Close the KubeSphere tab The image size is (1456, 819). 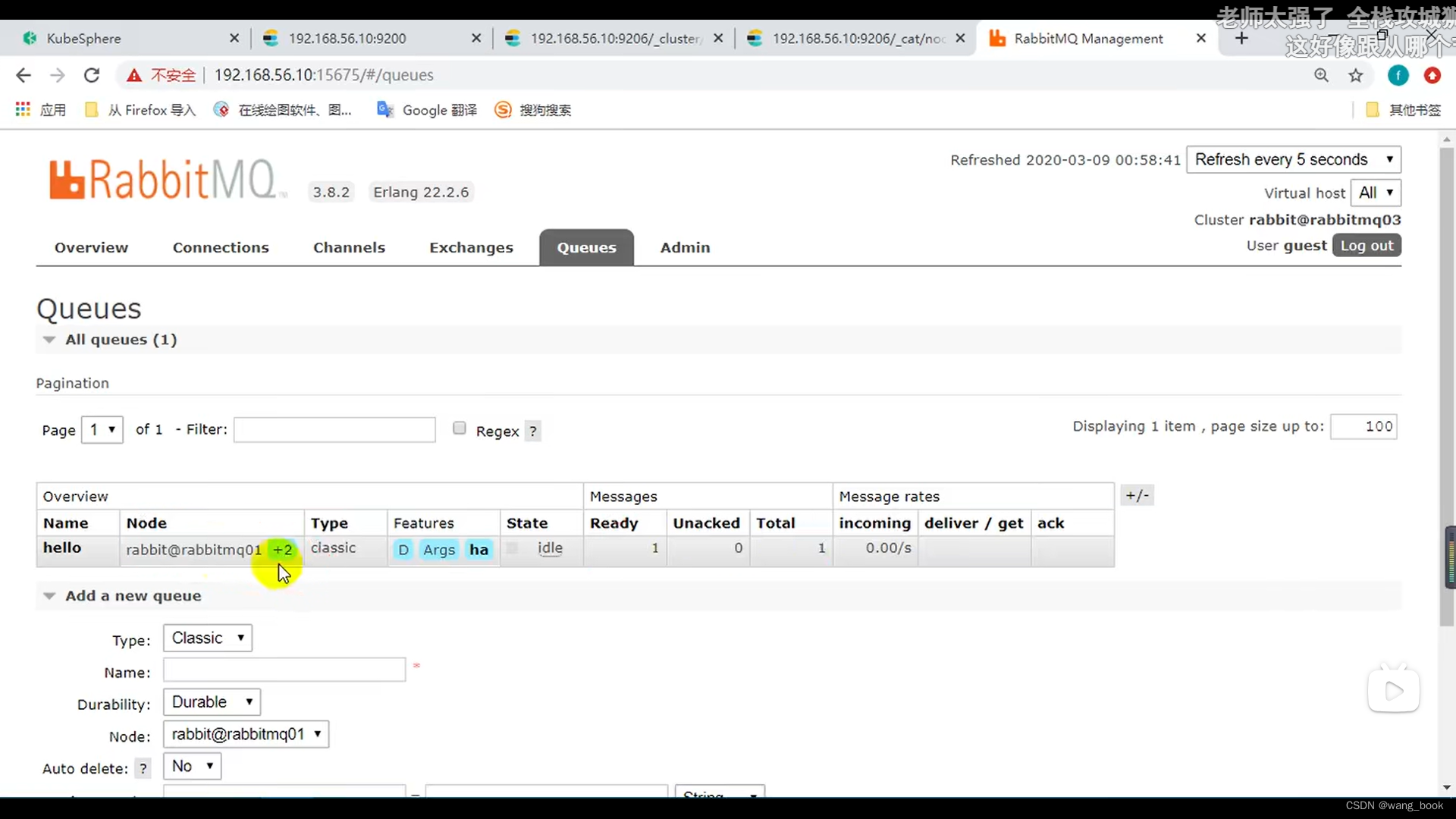(x=234, y=38)
